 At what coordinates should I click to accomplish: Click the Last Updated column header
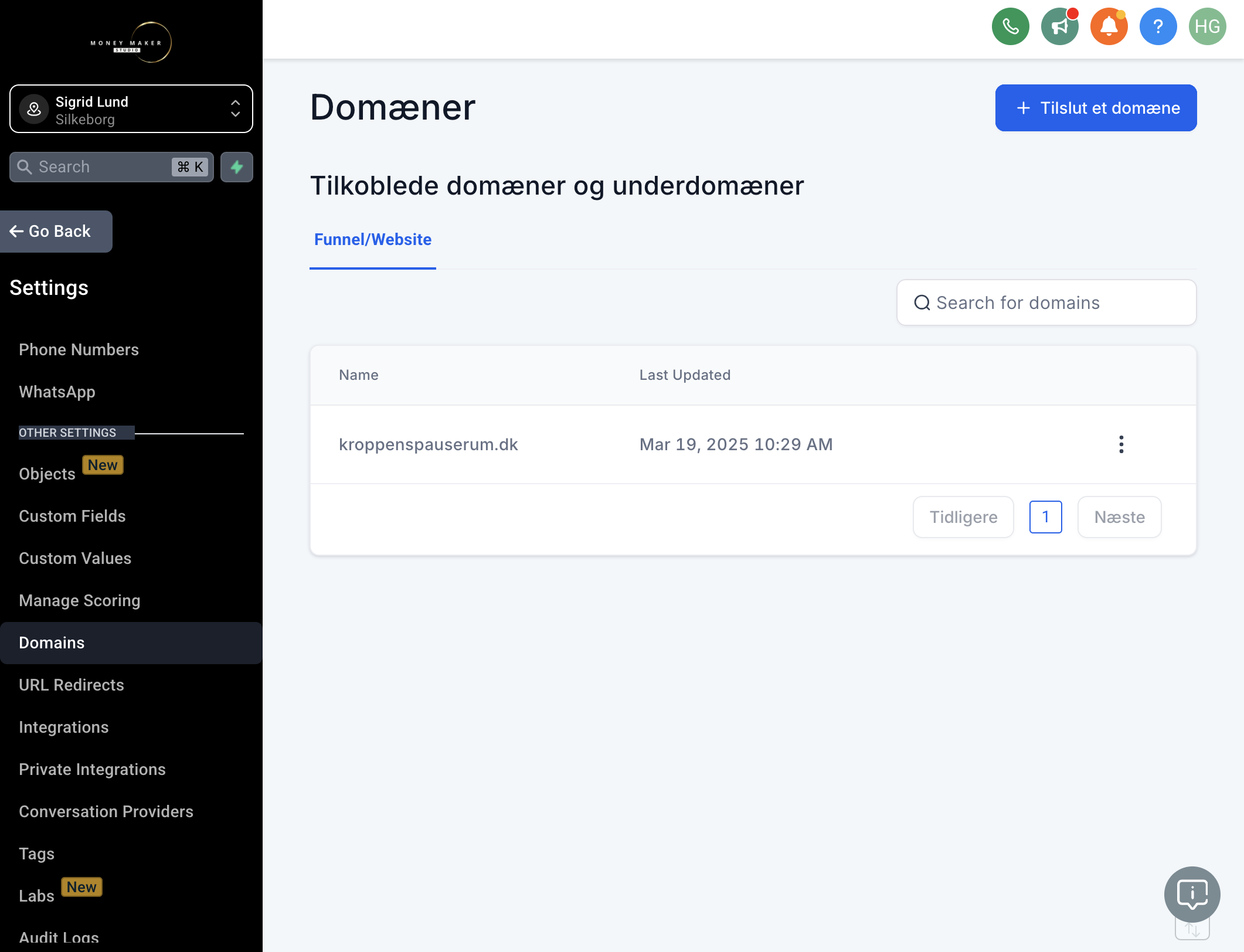point(685,375)
